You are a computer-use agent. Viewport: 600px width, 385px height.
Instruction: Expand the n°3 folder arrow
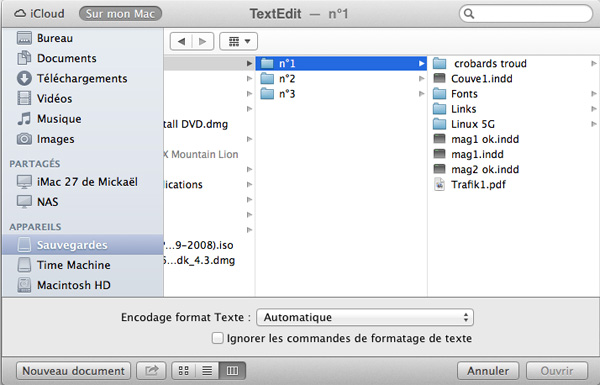pyautogui.click(x=421, y=94)
